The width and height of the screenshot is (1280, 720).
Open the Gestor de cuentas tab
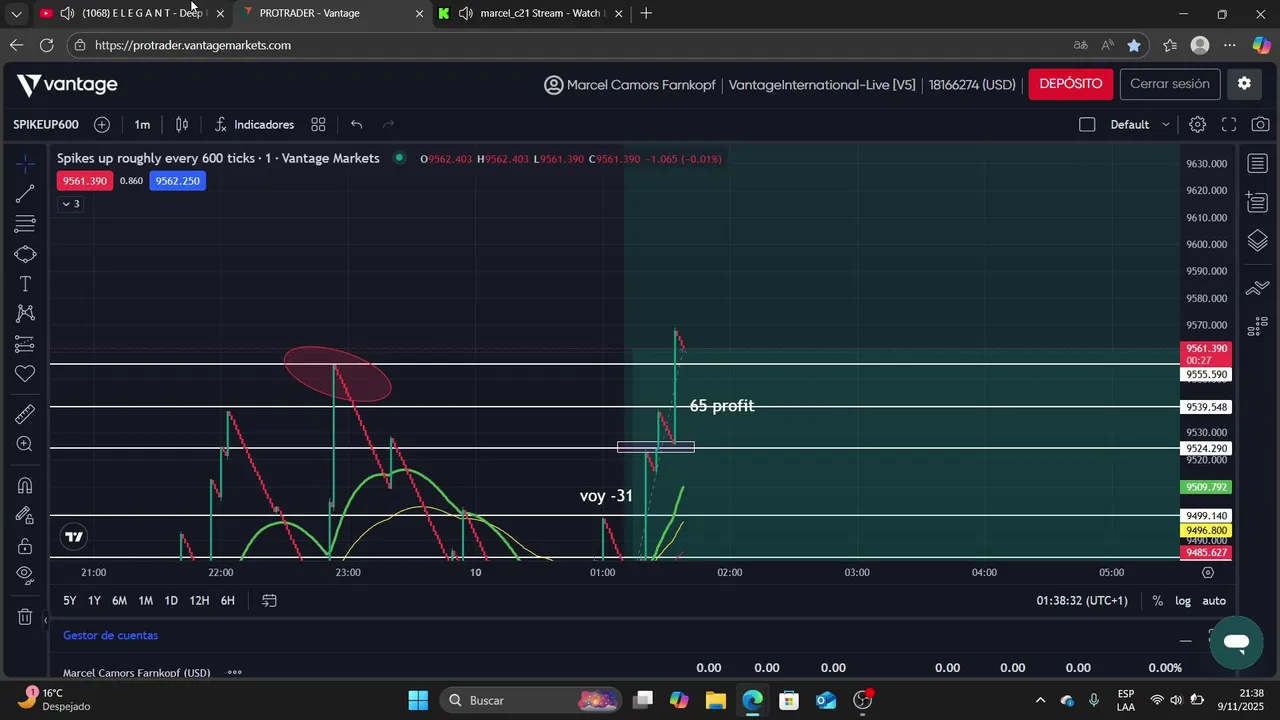(x=110, y=636)
